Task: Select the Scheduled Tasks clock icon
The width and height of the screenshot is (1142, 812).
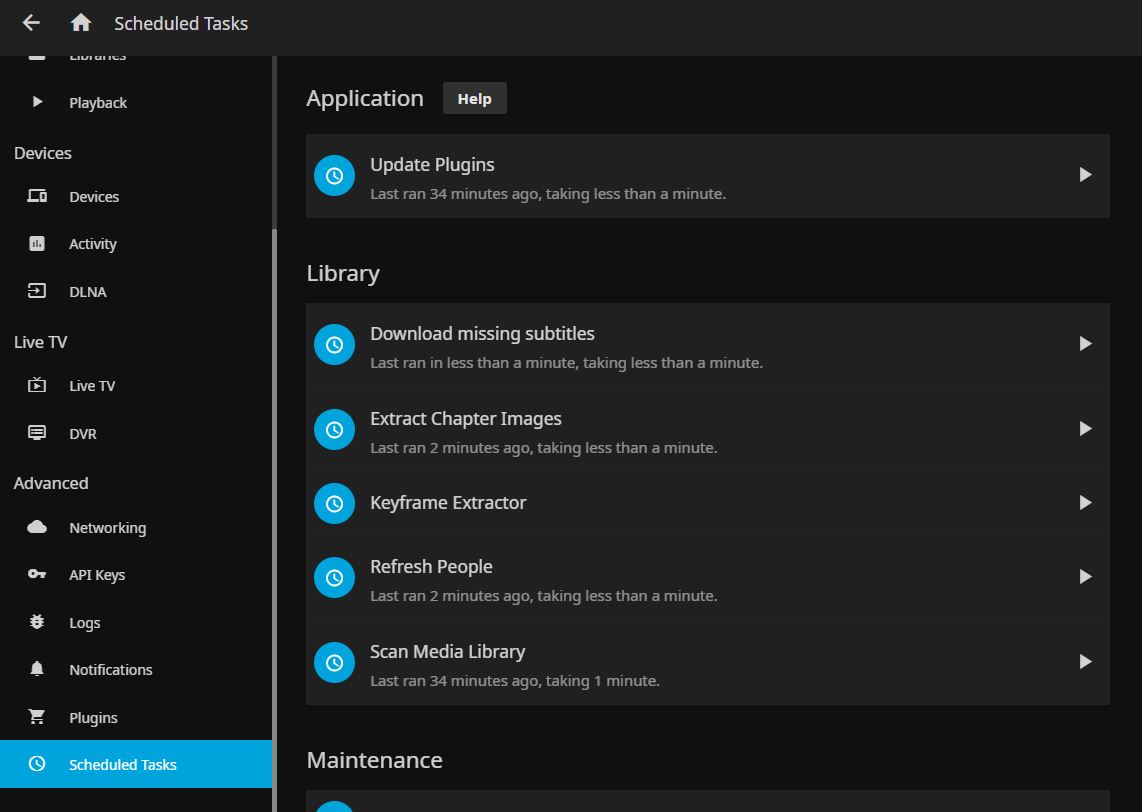Action: [x=37, y=764]
